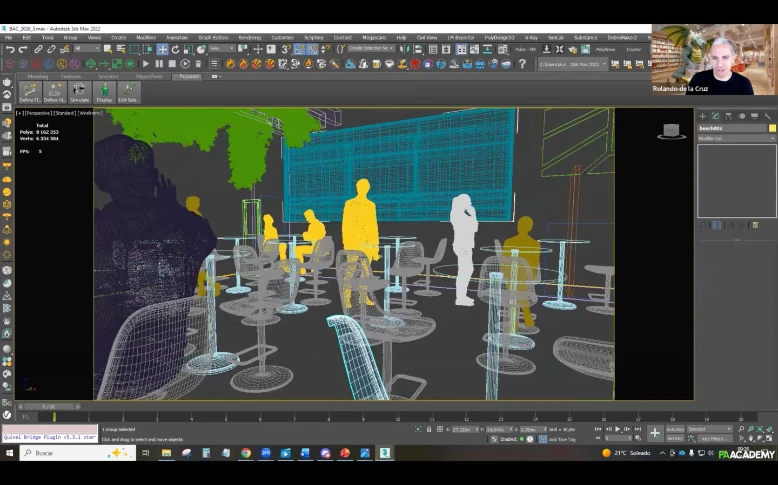Click the help question mark icon
Viewport: 778px width, 485px height.
coord(522,64)
